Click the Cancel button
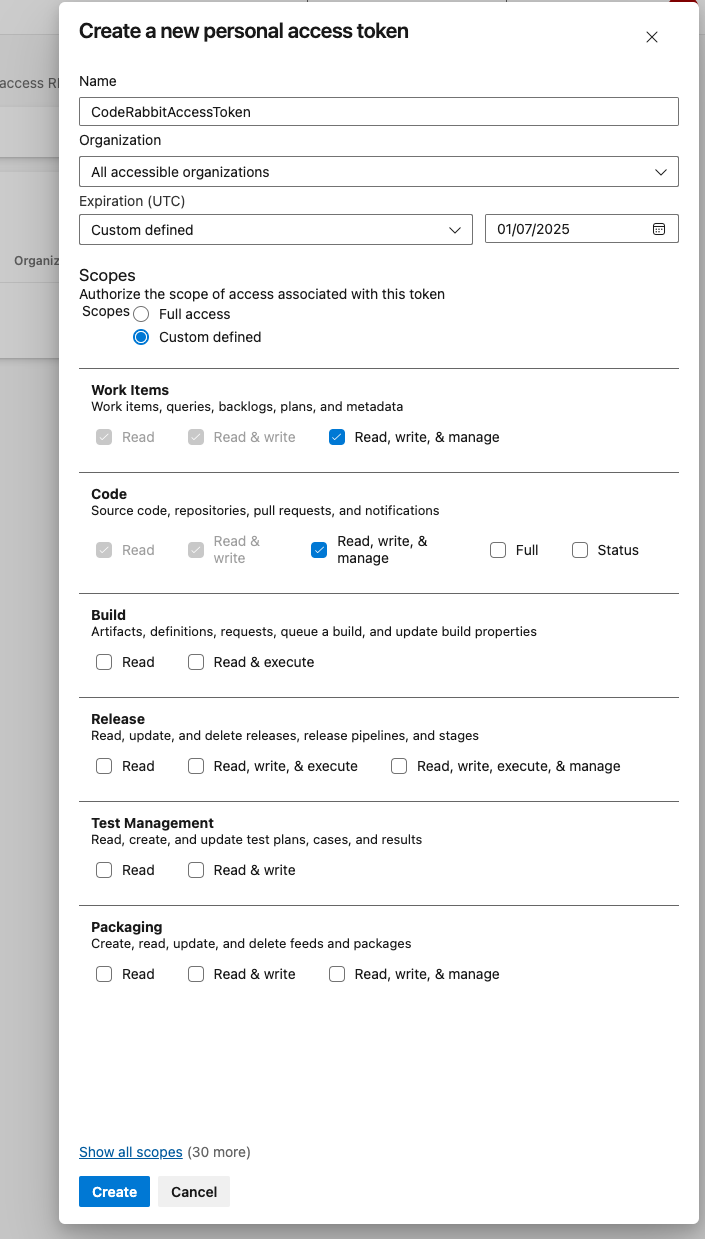705x1239 pixels. point(193,1191)
